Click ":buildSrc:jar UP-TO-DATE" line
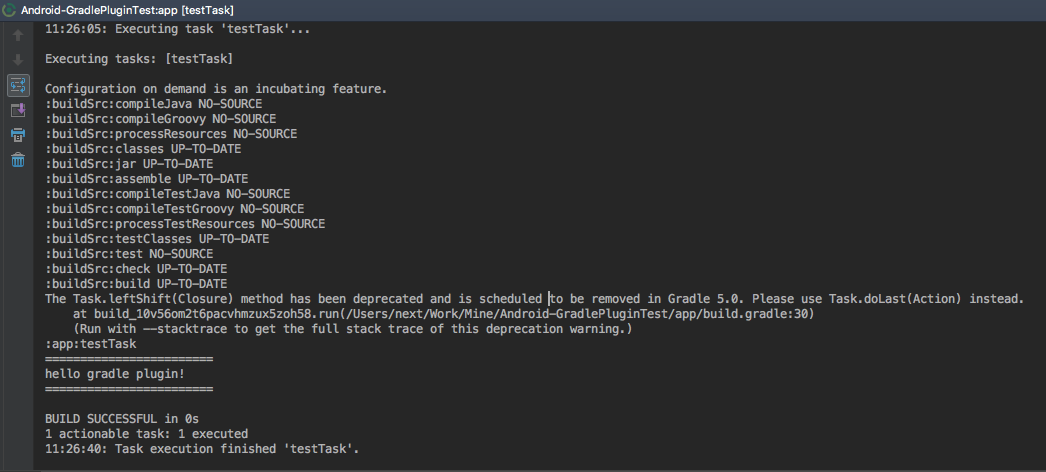The width and height of the screenshot is (1046, 472). [x=129, y=164]
